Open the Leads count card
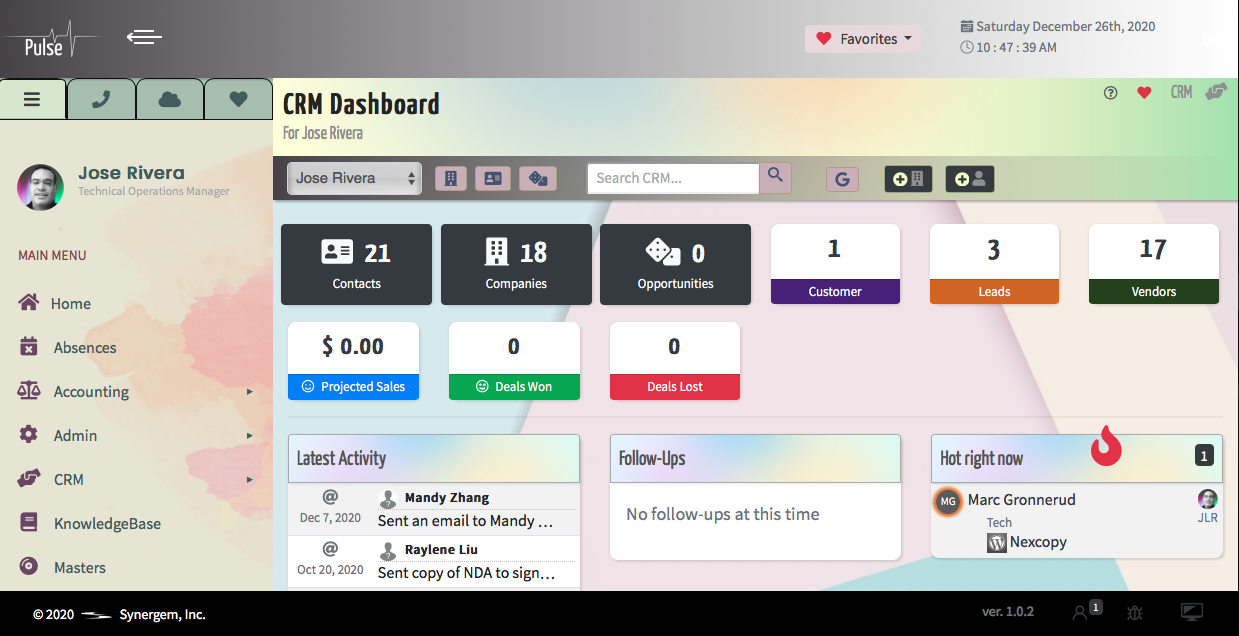 (993, 264)
